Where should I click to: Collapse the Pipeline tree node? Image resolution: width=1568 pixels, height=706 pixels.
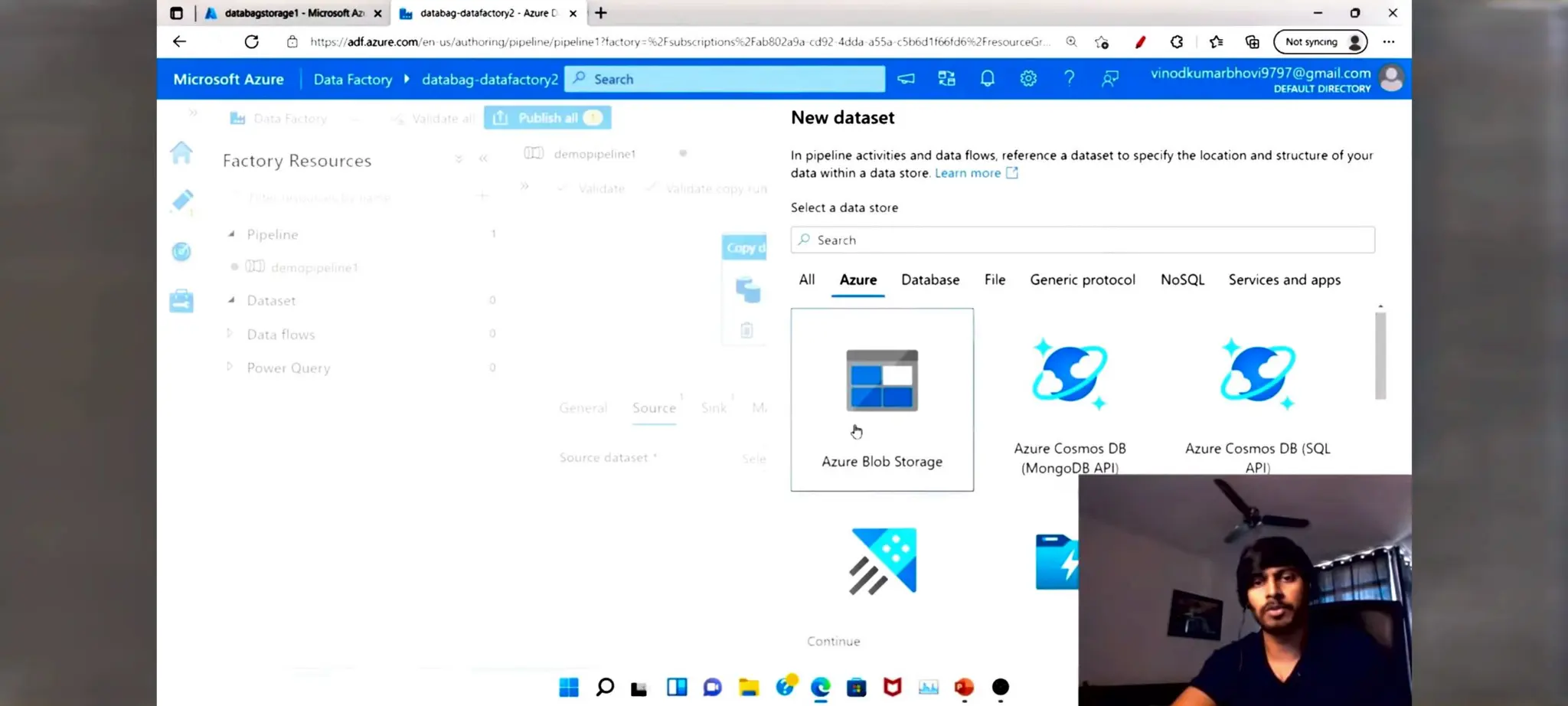click(231, 234)
